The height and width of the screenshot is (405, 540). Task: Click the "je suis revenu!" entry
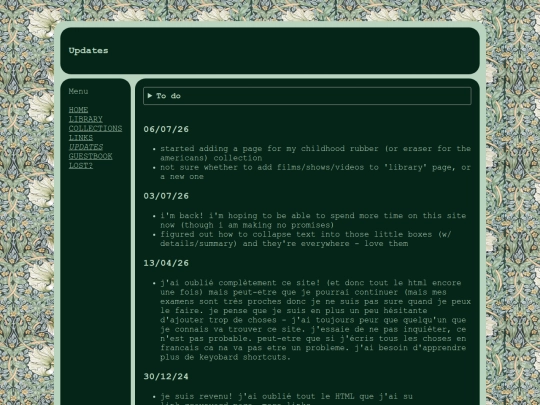[x=287, y=399]
